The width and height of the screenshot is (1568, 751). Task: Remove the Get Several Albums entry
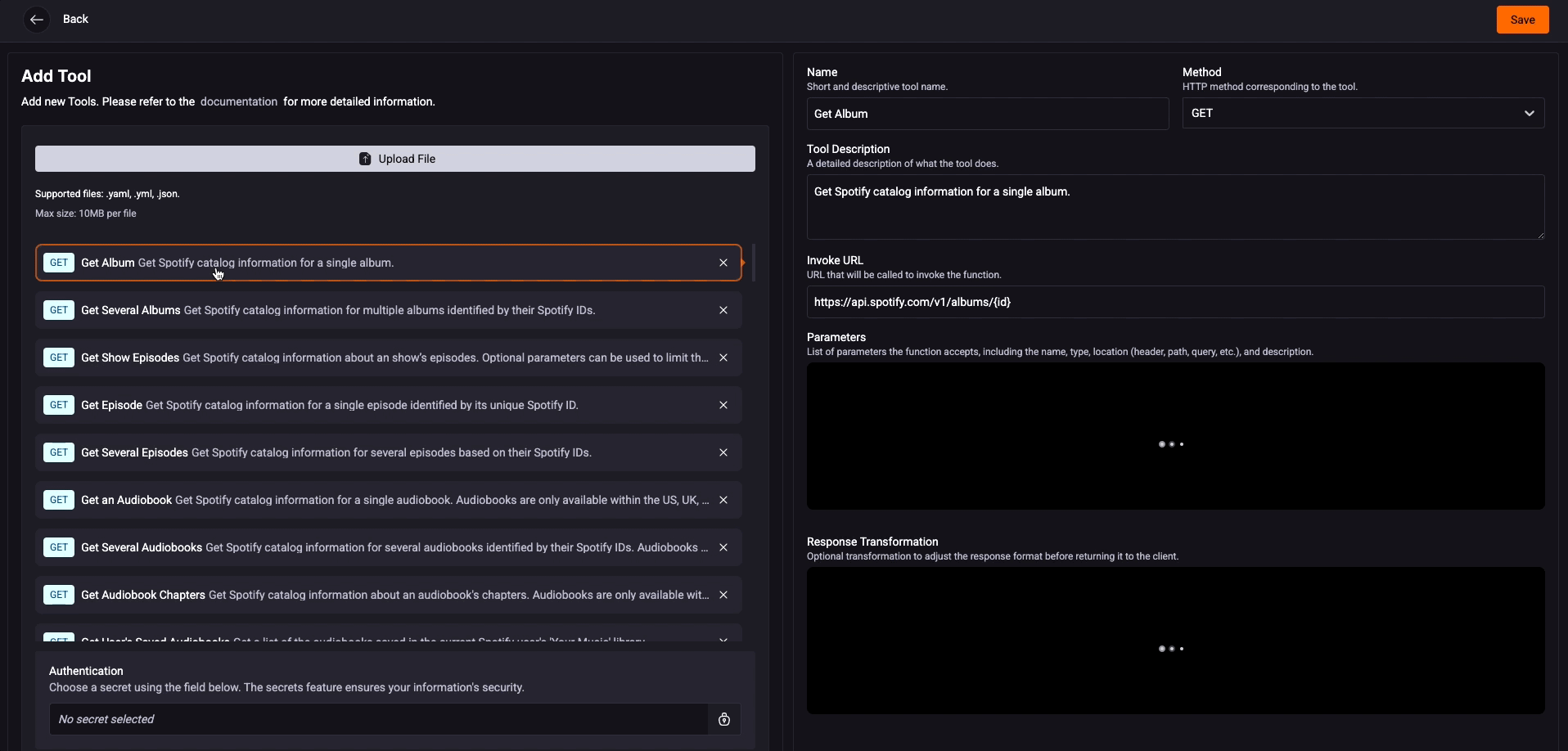[723, 310]
